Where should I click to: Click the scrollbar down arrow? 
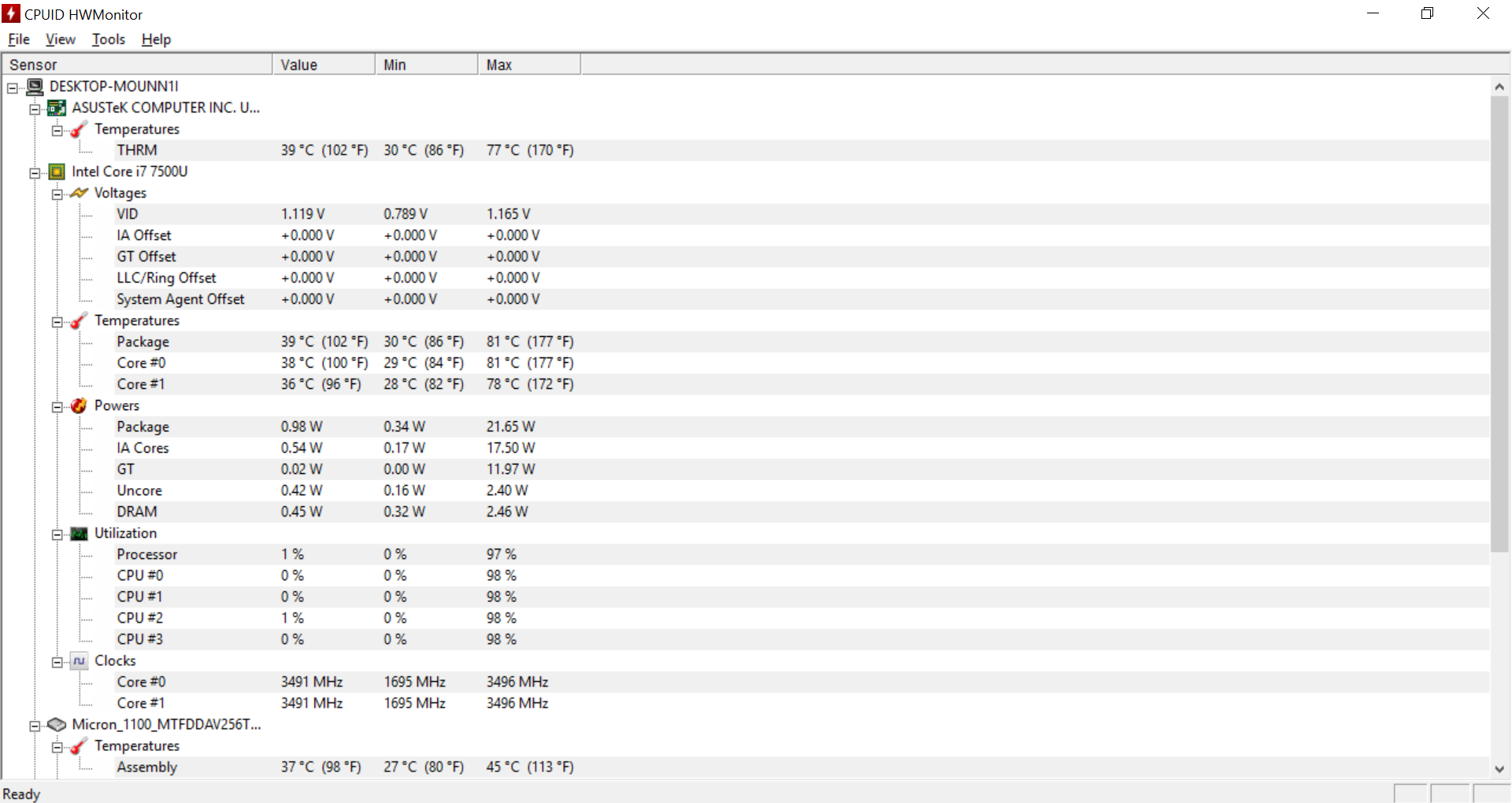click(x=1499, y=769)
